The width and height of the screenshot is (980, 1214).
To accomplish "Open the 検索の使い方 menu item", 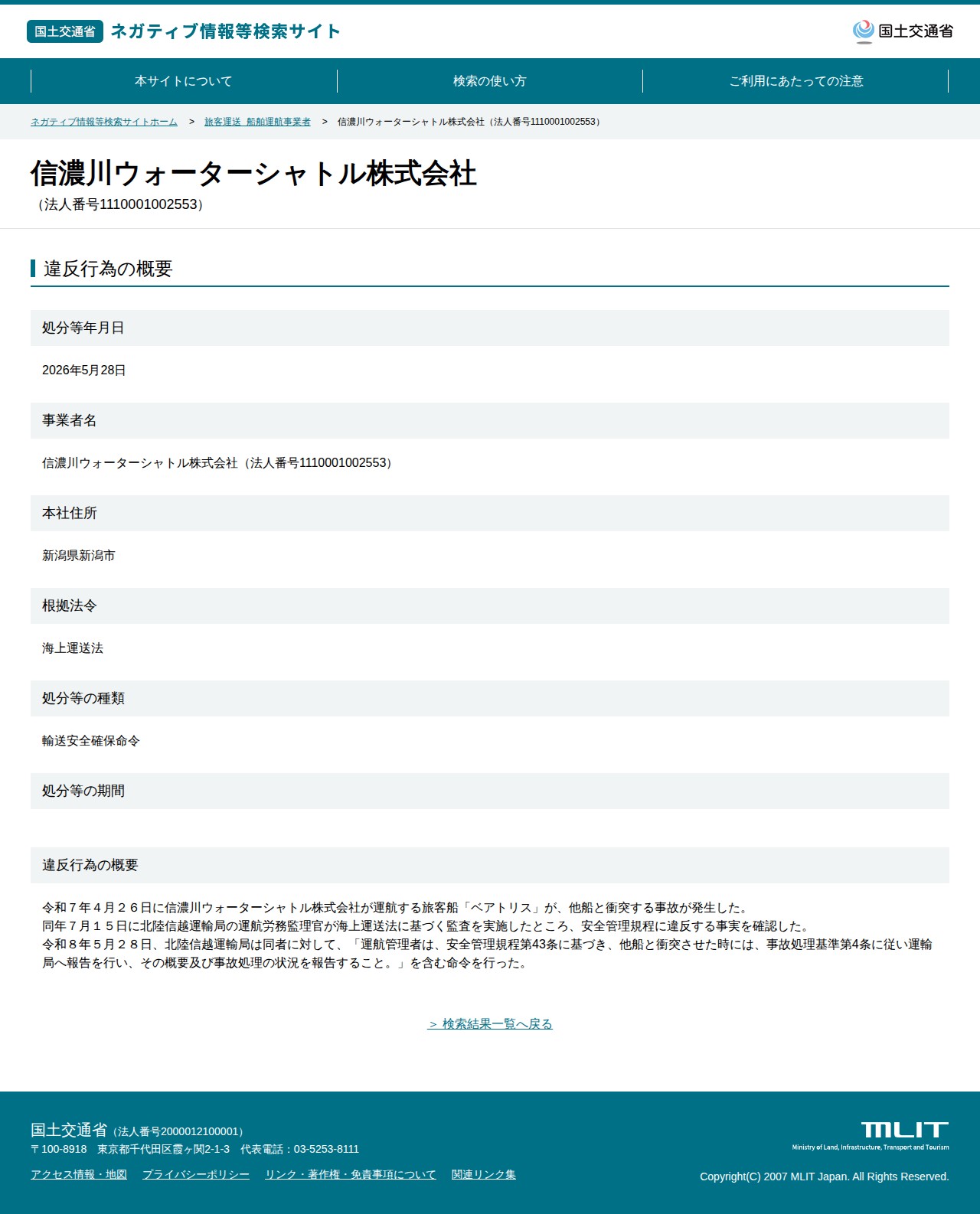I will 490,81.
